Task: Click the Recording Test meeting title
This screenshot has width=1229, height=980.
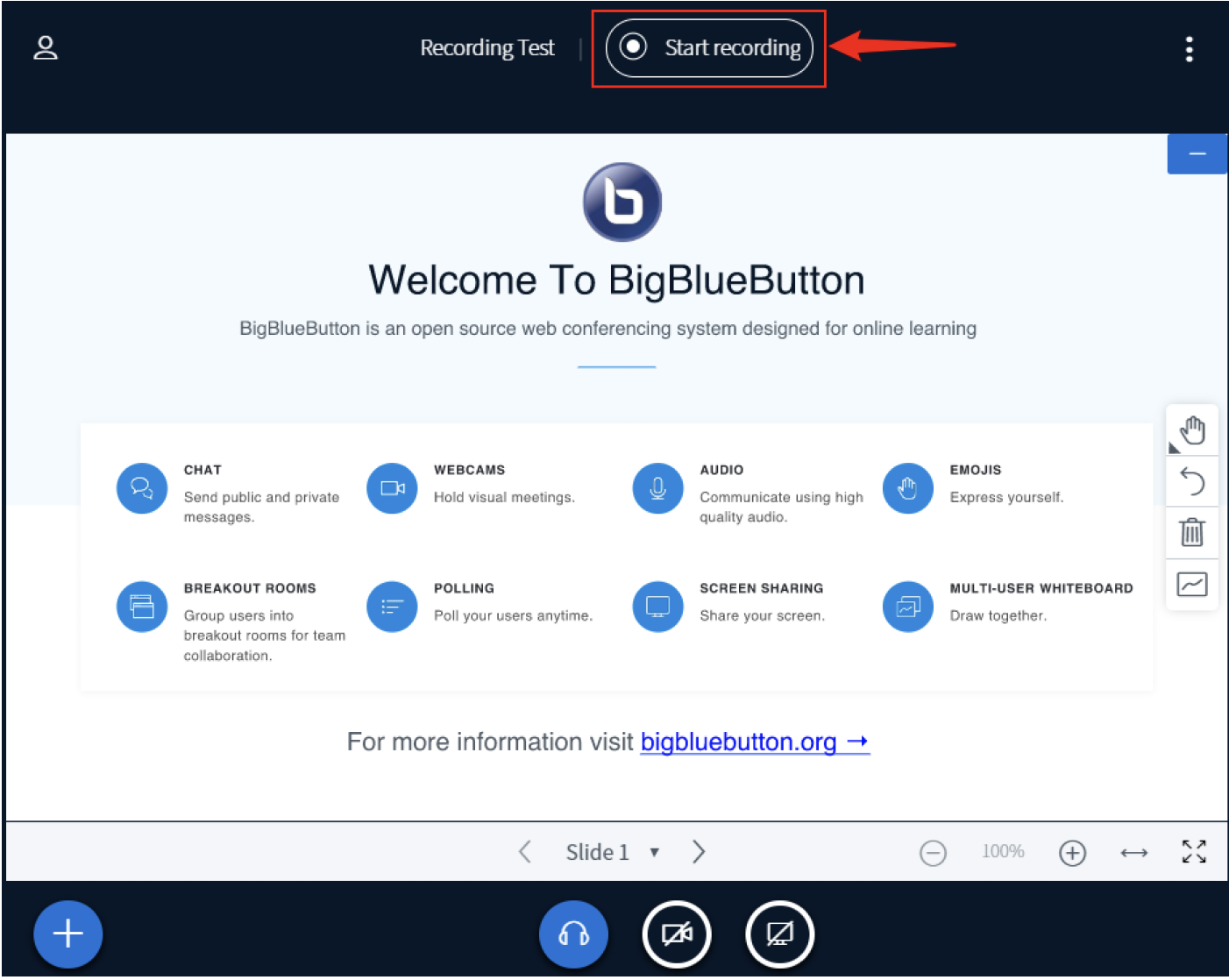Action: [x=487, y=47]
